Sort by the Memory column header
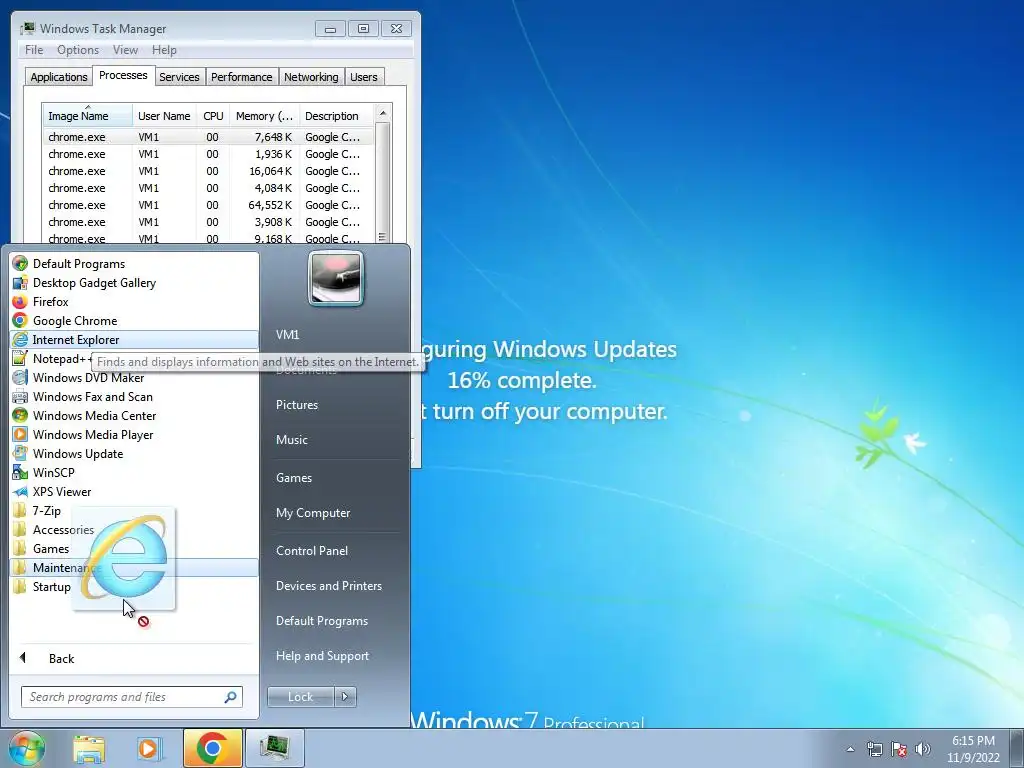 pyautogui.click(x=264, y=116)
